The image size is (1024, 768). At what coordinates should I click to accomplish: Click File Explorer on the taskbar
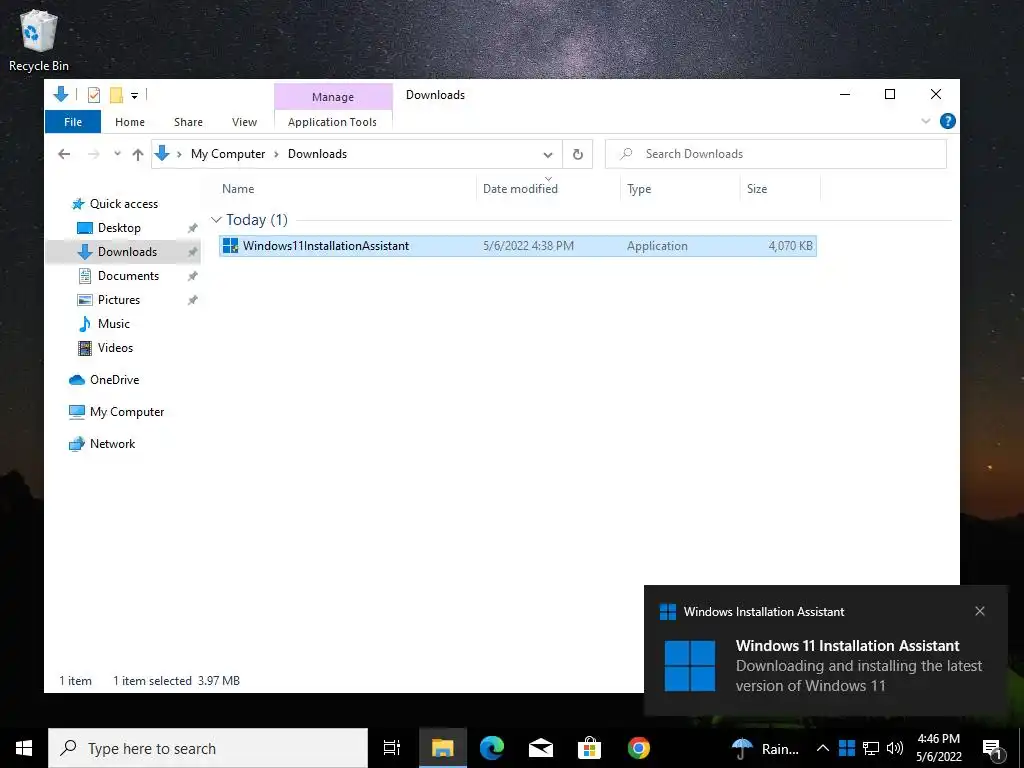(442, 748)
